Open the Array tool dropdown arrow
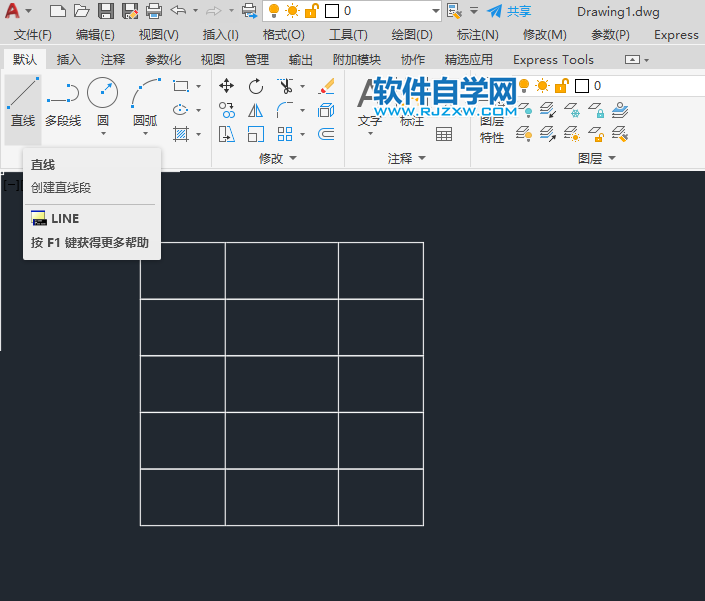 302,134
